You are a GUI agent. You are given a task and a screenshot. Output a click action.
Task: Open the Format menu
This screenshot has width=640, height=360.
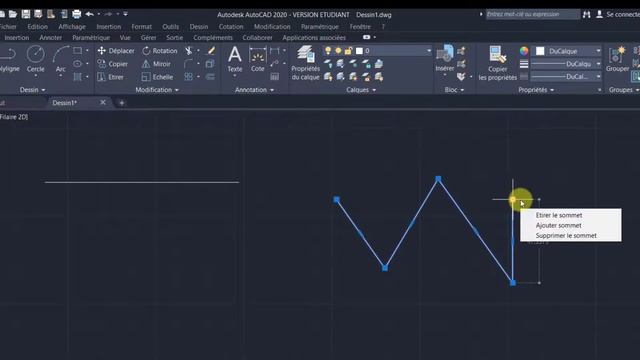(x=141, y=27)
